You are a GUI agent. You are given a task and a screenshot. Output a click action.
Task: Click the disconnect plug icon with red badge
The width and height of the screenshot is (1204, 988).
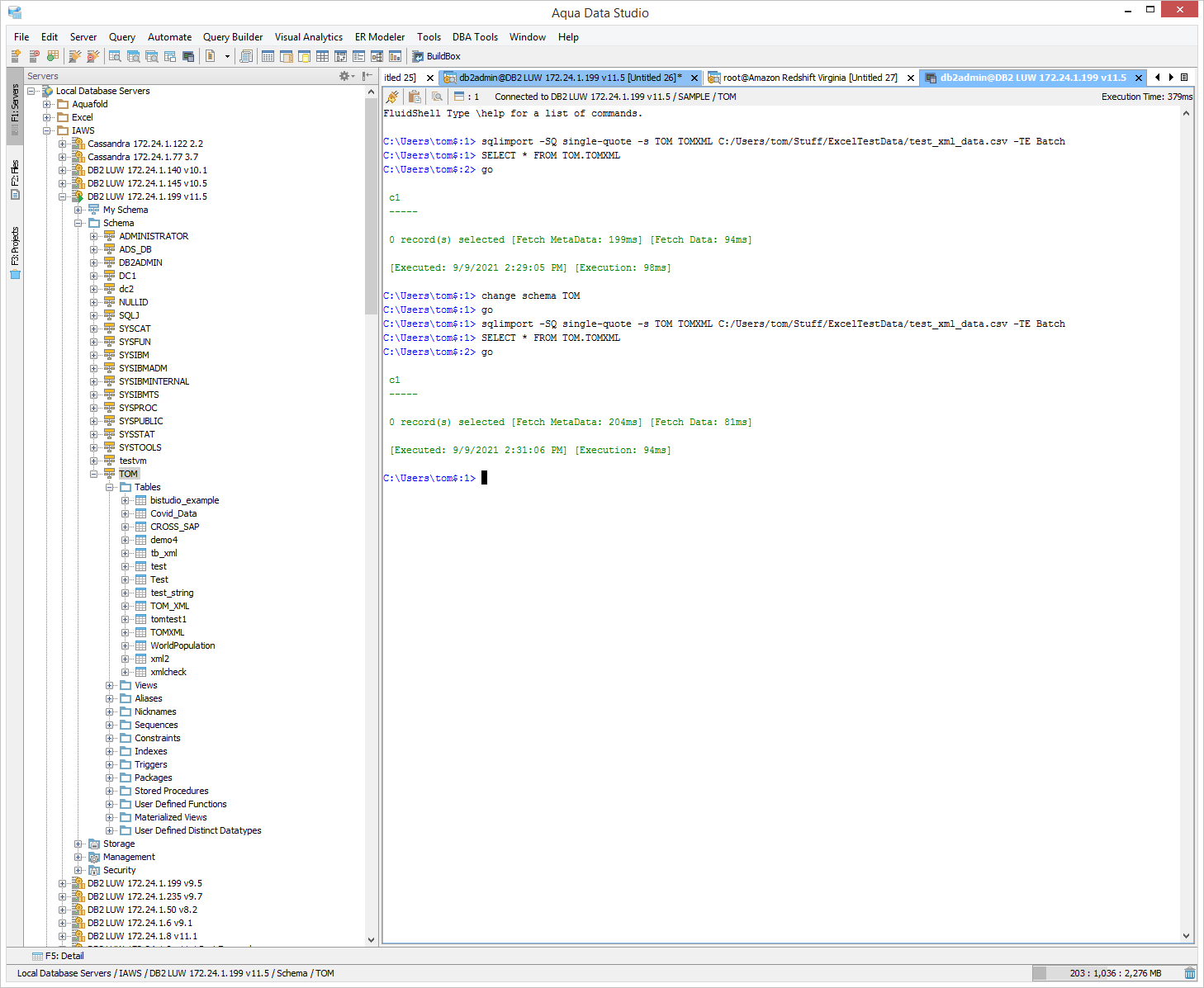pyautogui.click(x=92, y=56)
